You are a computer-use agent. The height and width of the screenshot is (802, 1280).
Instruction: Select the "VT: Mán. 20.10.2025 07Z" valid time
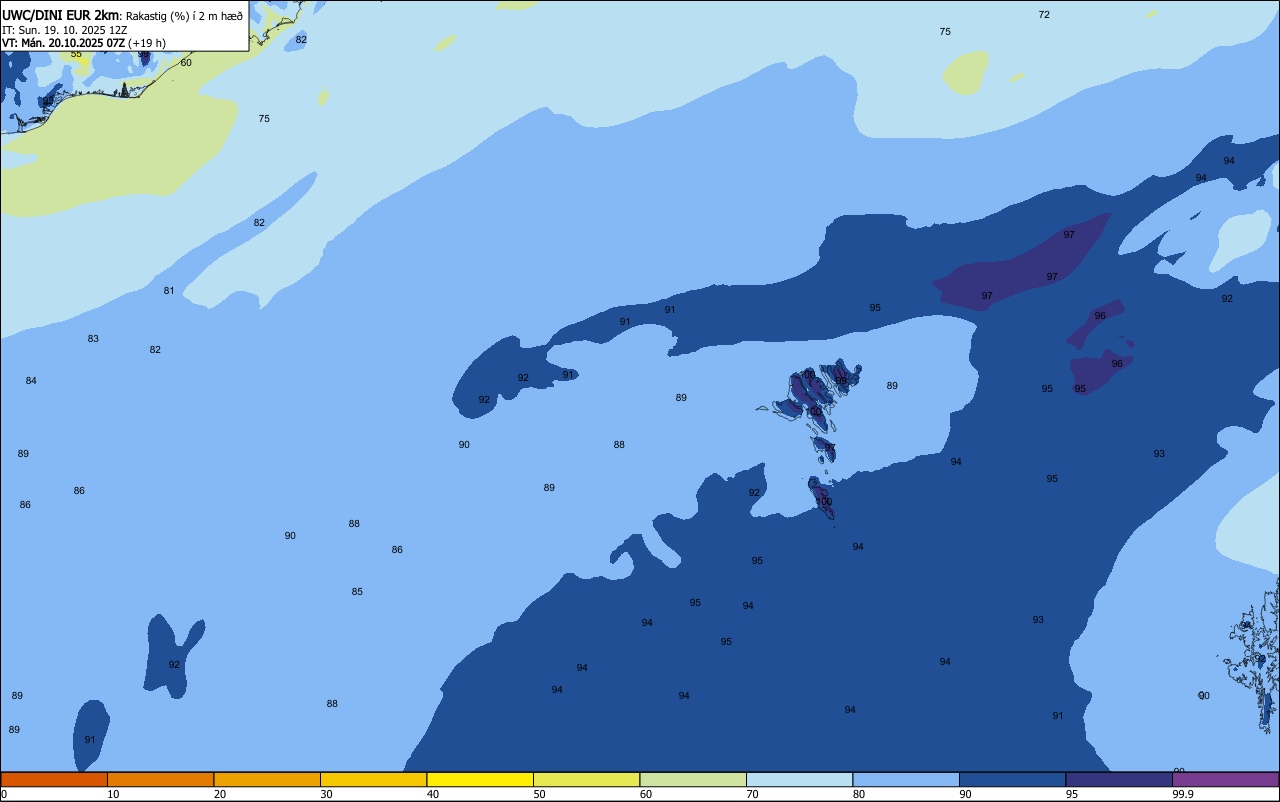click(64, 43)
